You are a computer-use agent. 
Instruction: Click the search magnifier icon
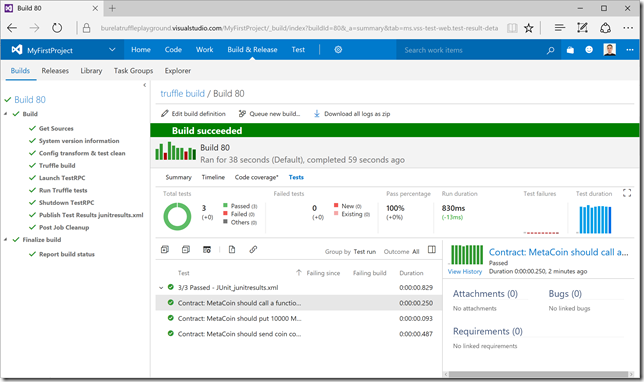point(550,50)
